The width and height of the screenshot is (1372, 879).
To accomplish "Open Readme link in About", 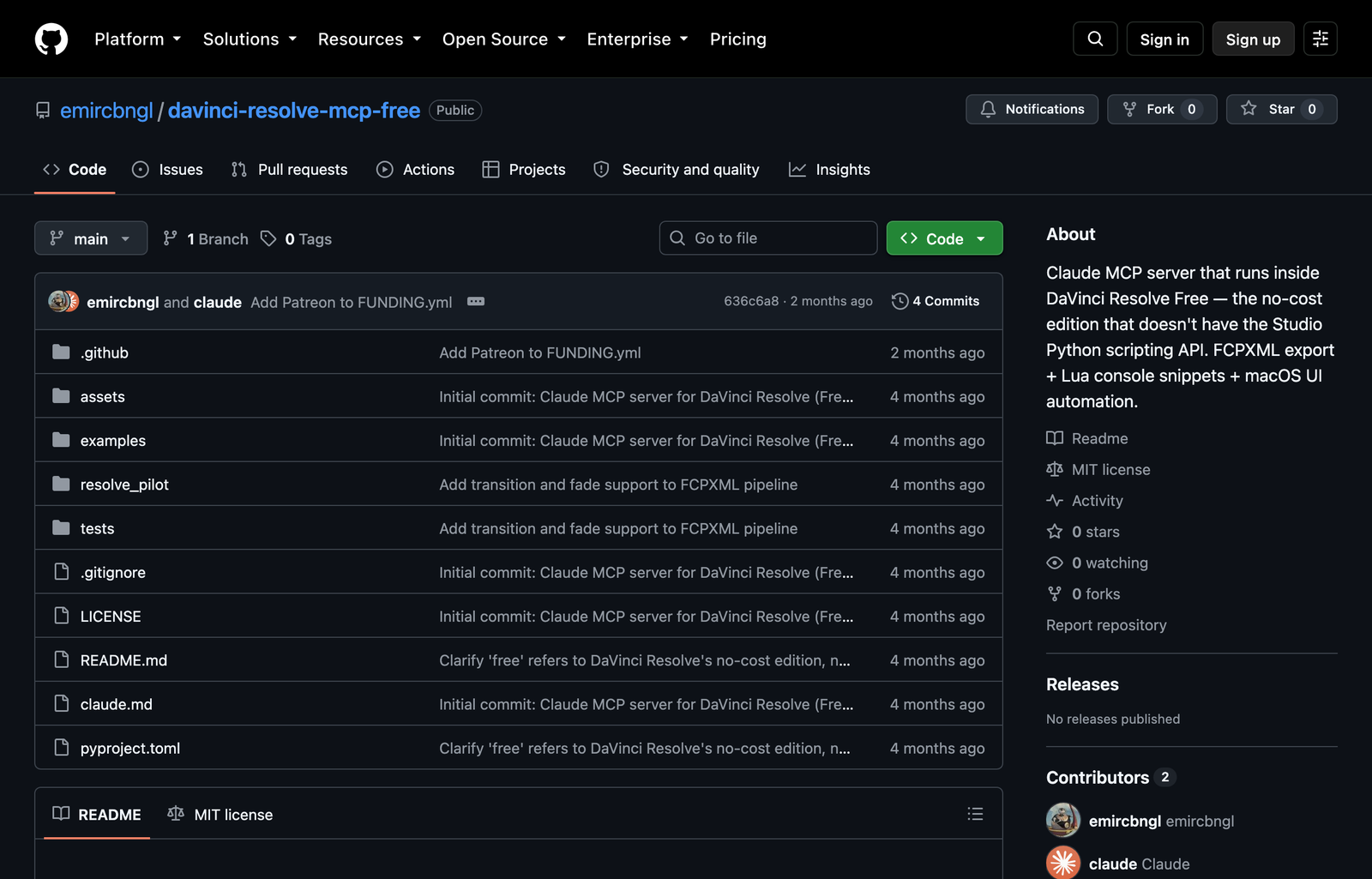I will 1087,438.
